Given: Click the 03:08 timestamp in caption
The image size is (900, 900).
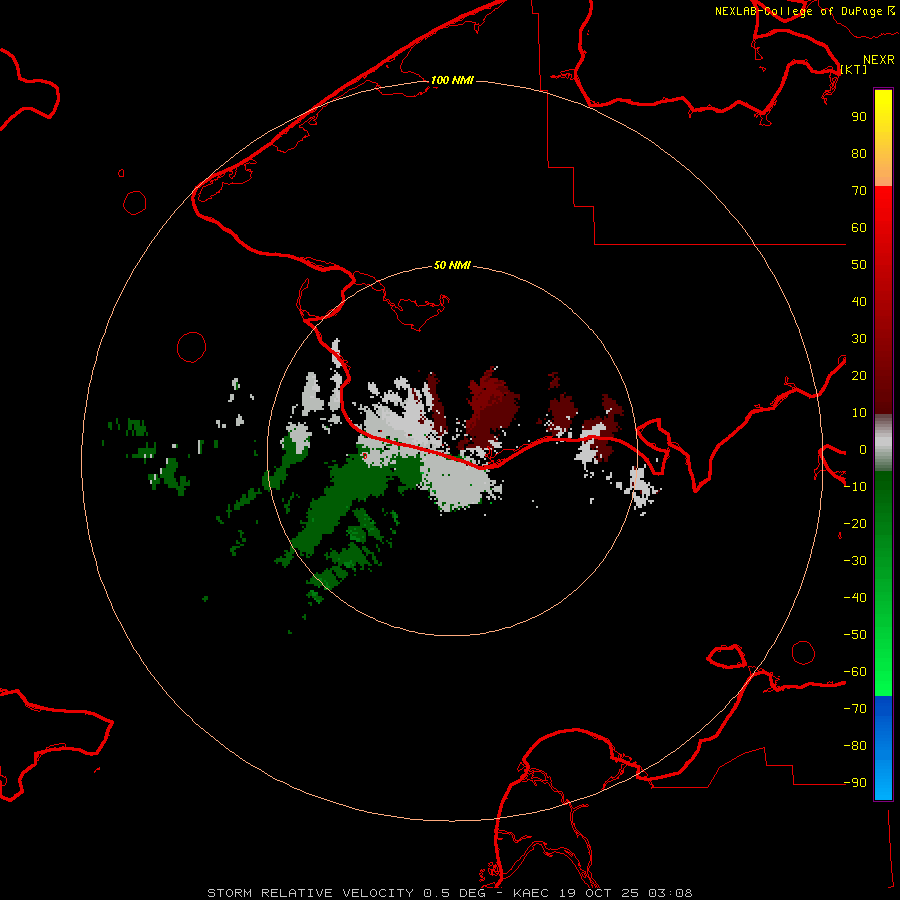Looking at the screenshot, I should 670,893.
